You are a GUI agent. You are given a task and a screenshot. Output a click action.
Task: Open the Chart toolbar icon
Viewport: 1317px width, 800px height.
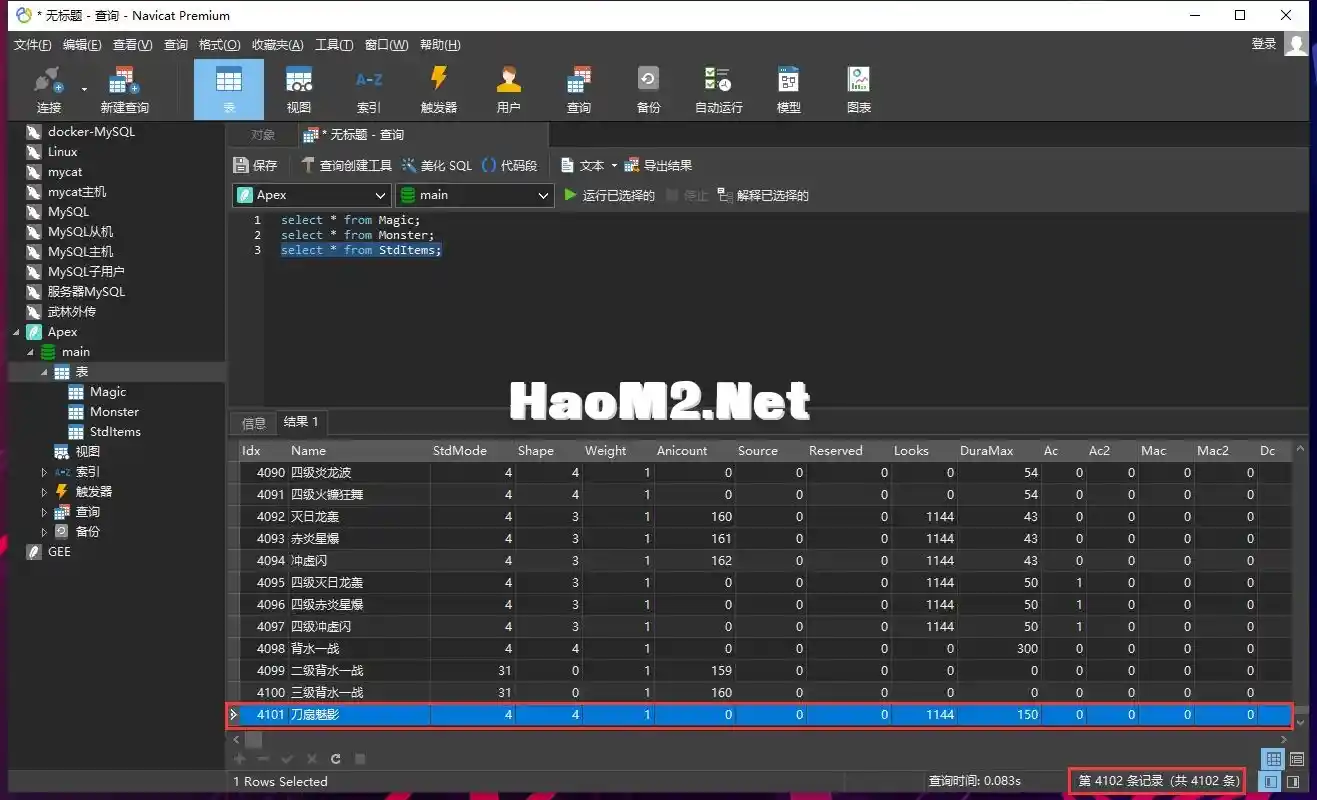pos(859,90)
